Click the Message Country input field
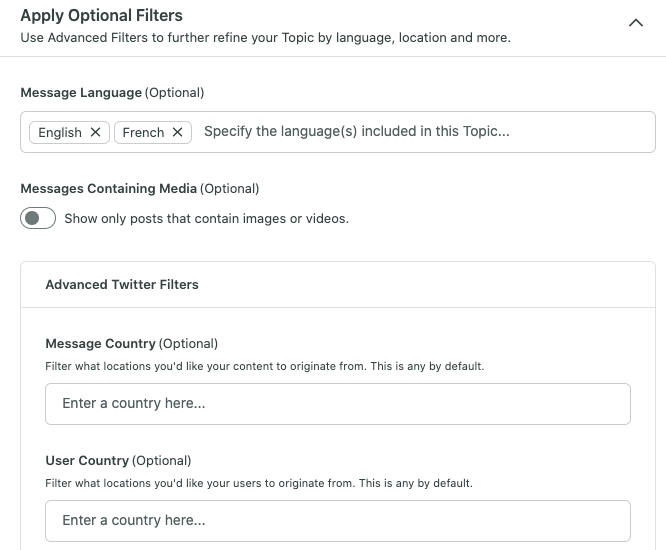 click(338, 403)
